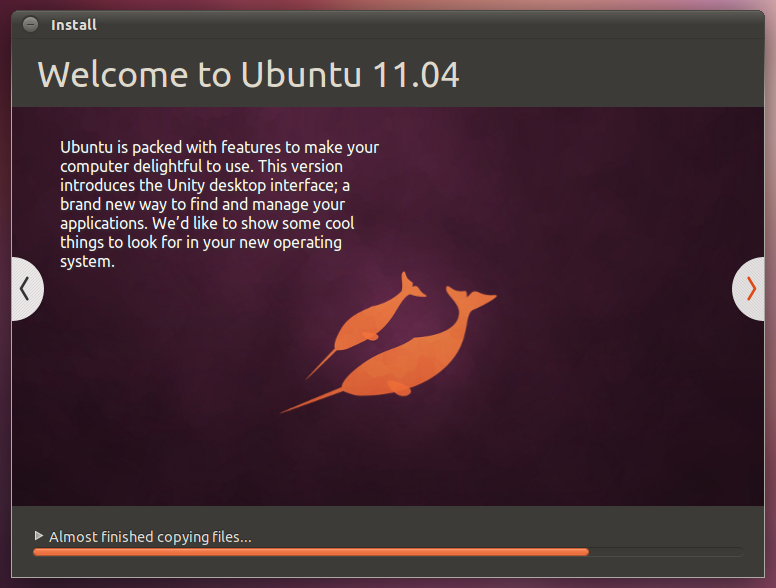Viewport: 776px width, 588px height.
Task: Go to the previous slideshow slide
Action: tap(27, 289)
